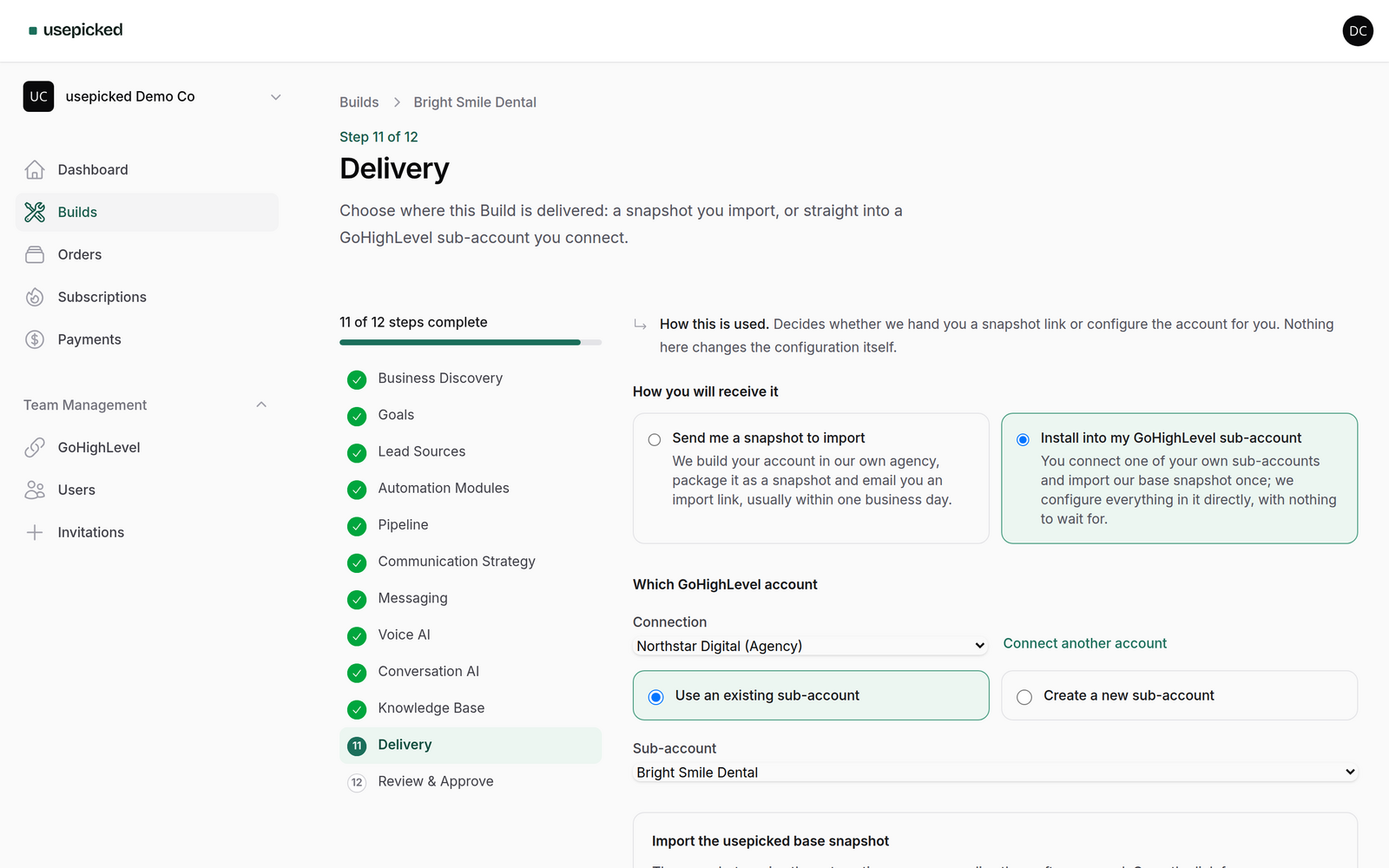Click the Business Discovery green checkmark

357,379
